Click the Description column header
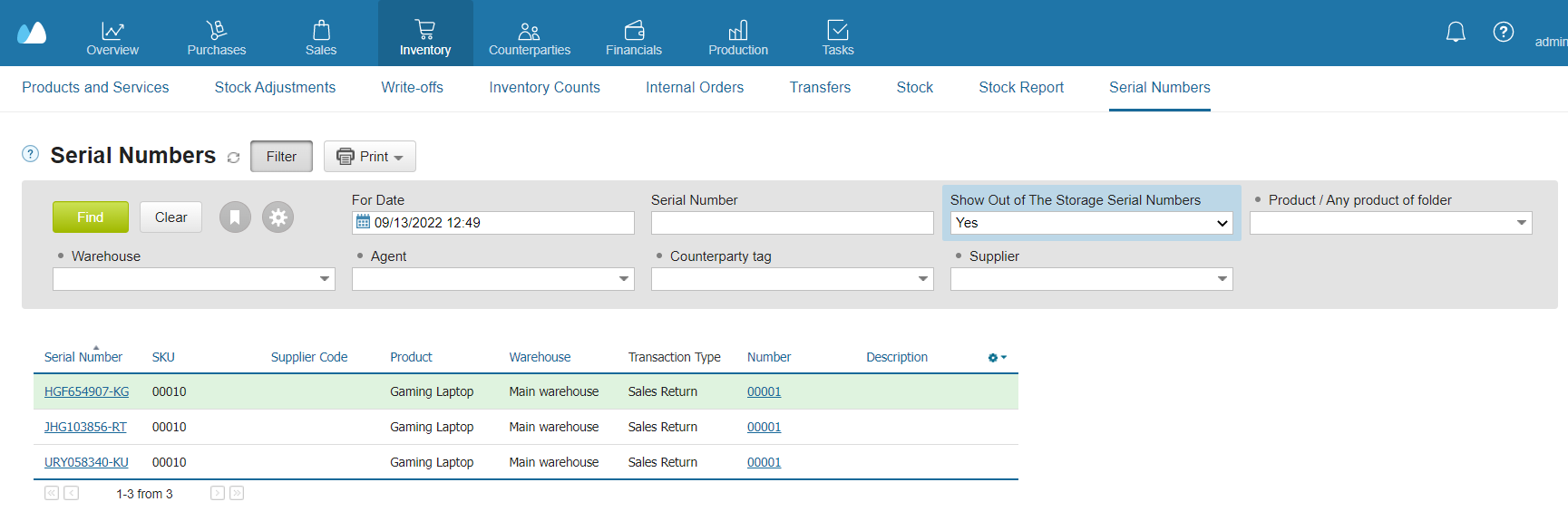Image resolution: width=1568 pixels, height=521 pixels. click(897, 357)
